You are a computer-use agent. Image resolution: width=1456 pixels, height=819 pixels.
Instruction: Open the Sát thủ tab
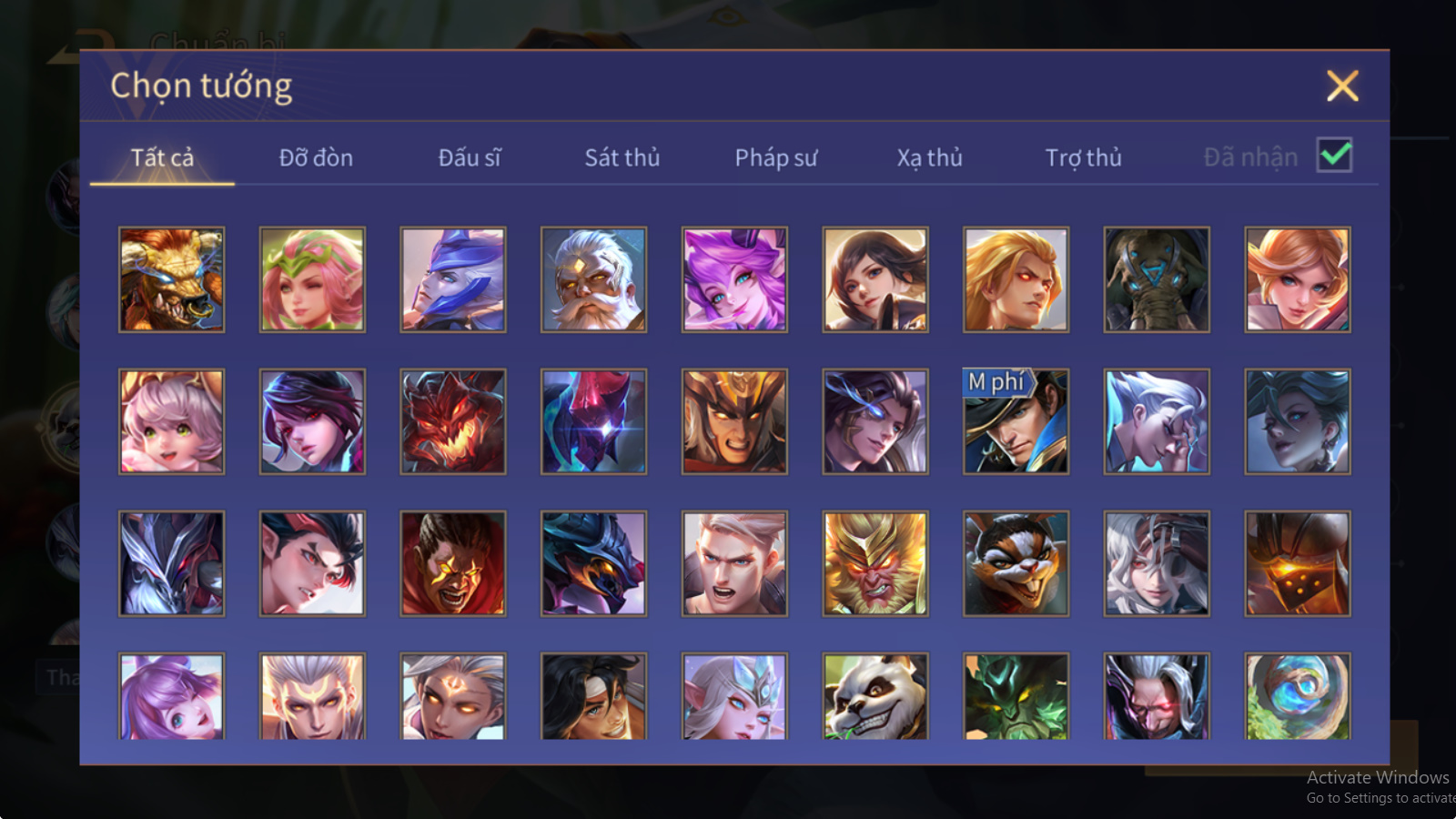pos(622,157)
